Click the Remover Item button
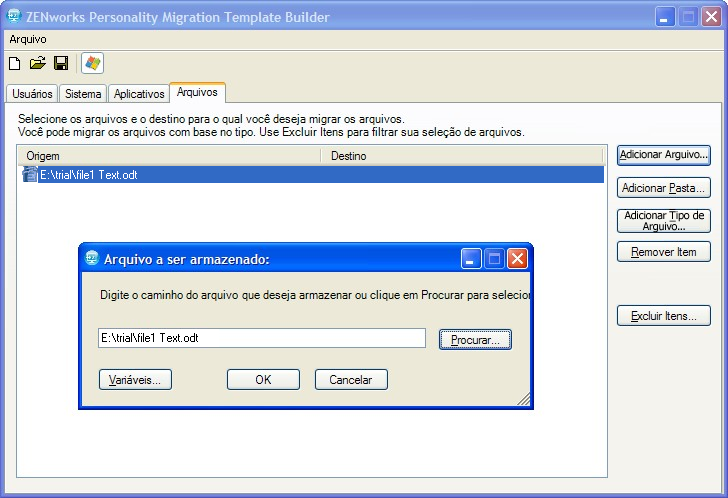 click(x=663, y=252)
